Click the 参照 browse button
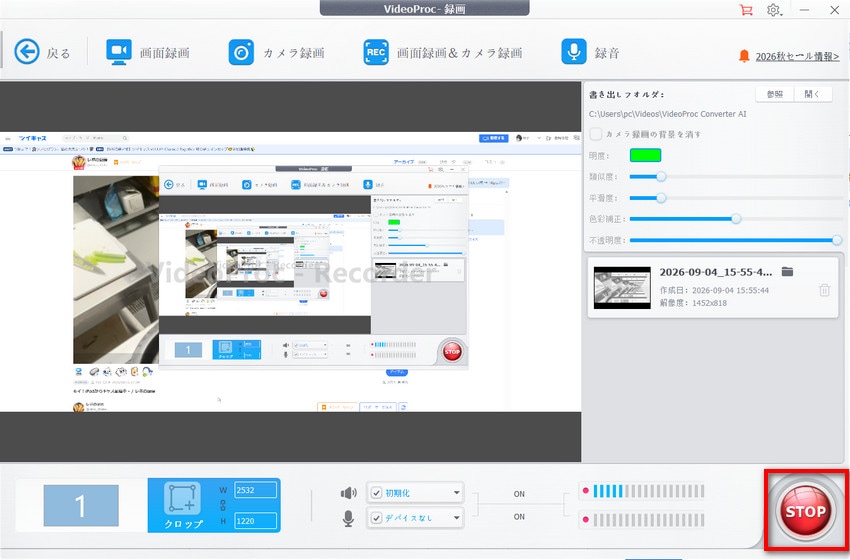The image size is (850, 560). (x=775, y=94)
